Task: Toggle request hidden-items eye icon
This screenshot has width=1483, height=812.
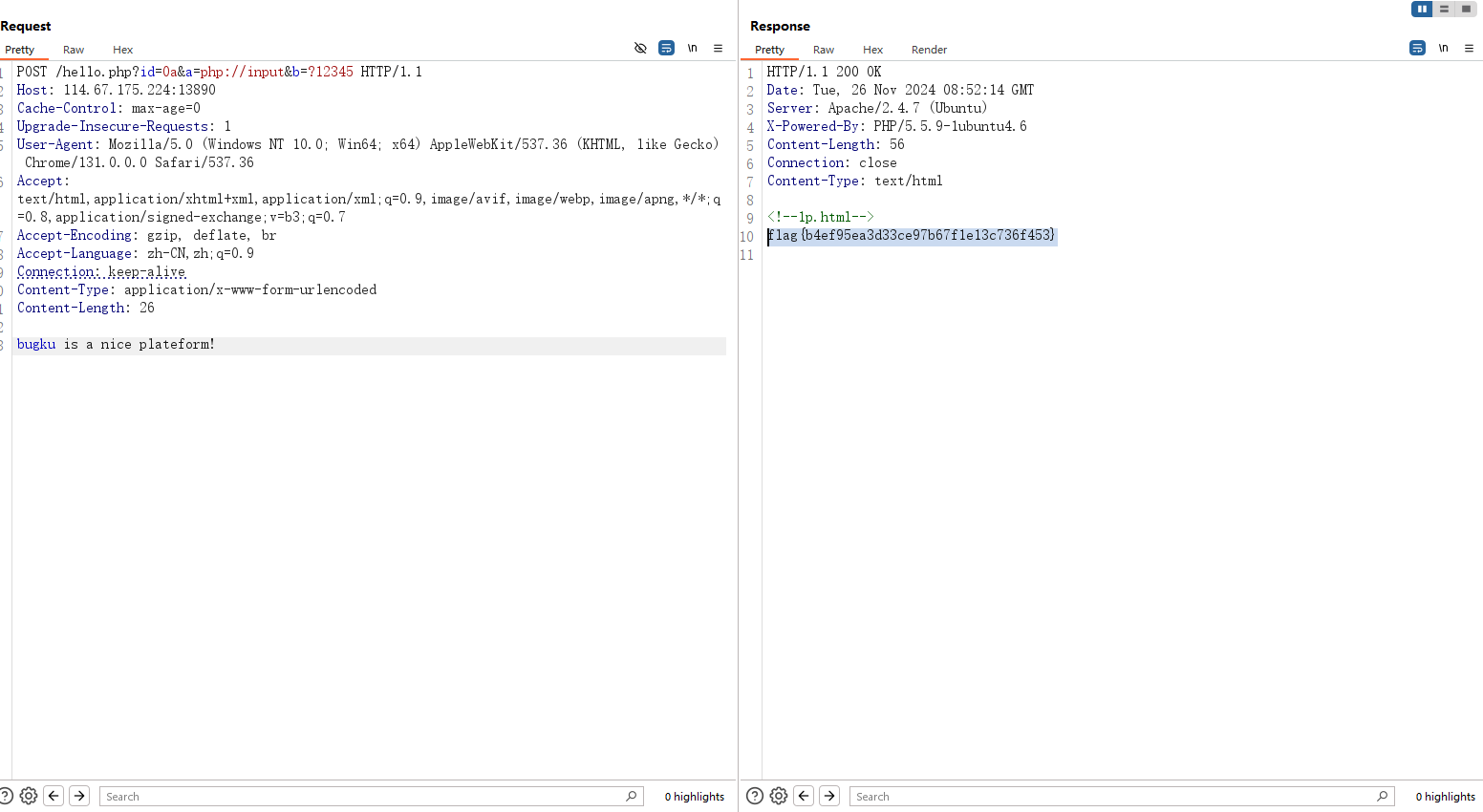Action: [640, 48]
